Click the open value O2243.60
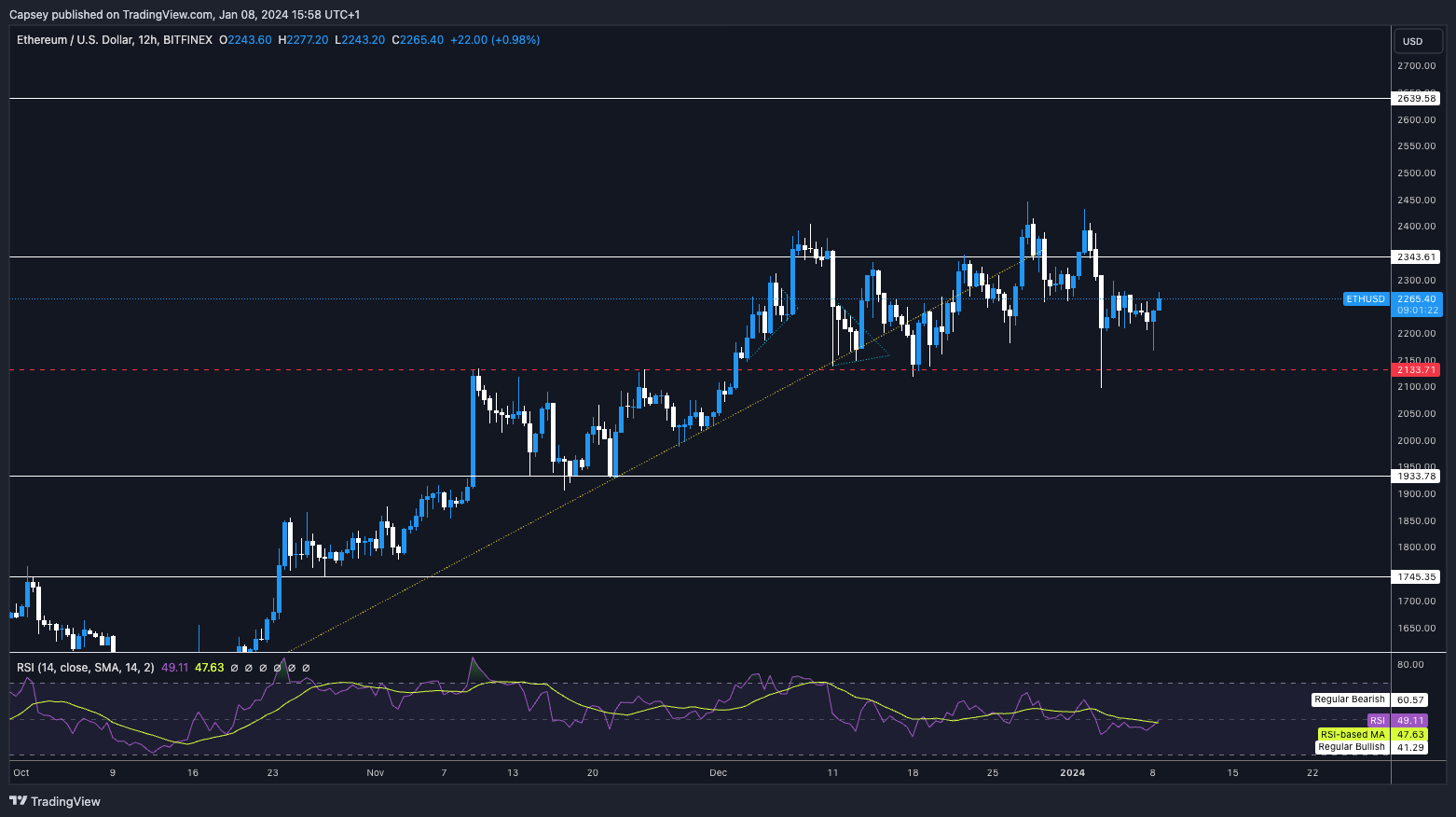 click(245, 40)
